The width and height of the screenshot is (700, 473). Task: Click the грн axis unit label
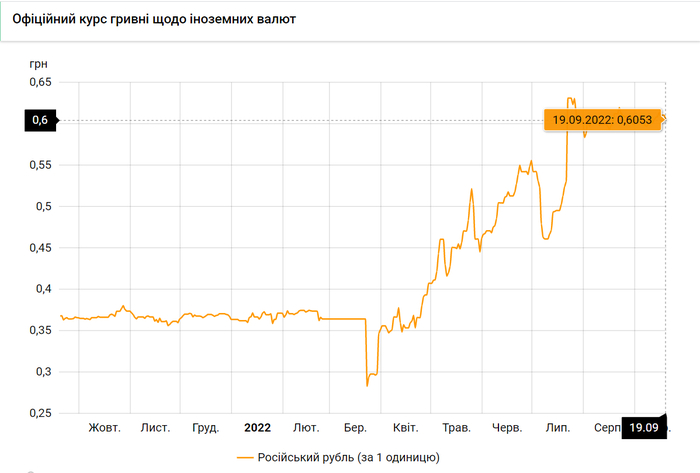pos(39,61)
